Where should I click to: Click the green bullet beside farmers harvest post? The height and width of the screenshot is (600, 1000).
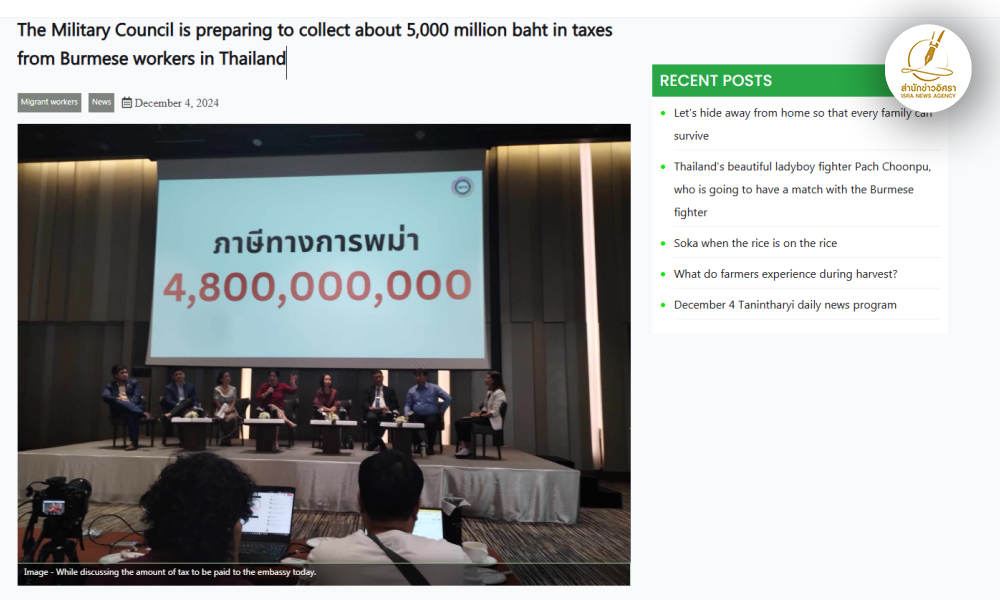tap(663, 274)
